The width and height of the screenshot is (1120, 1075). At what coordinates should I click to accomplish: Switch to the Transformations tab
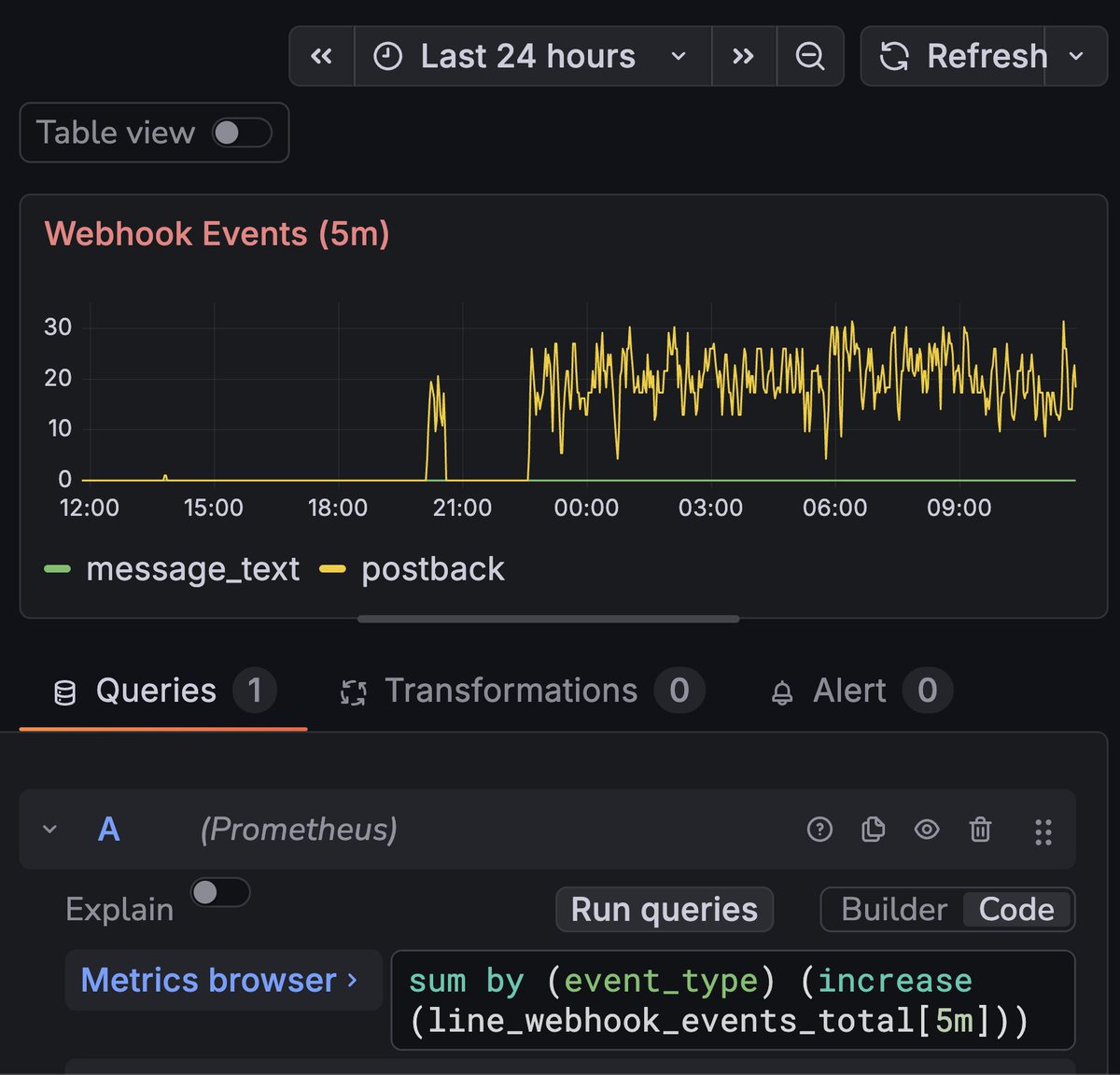click(x=521, y=691)
